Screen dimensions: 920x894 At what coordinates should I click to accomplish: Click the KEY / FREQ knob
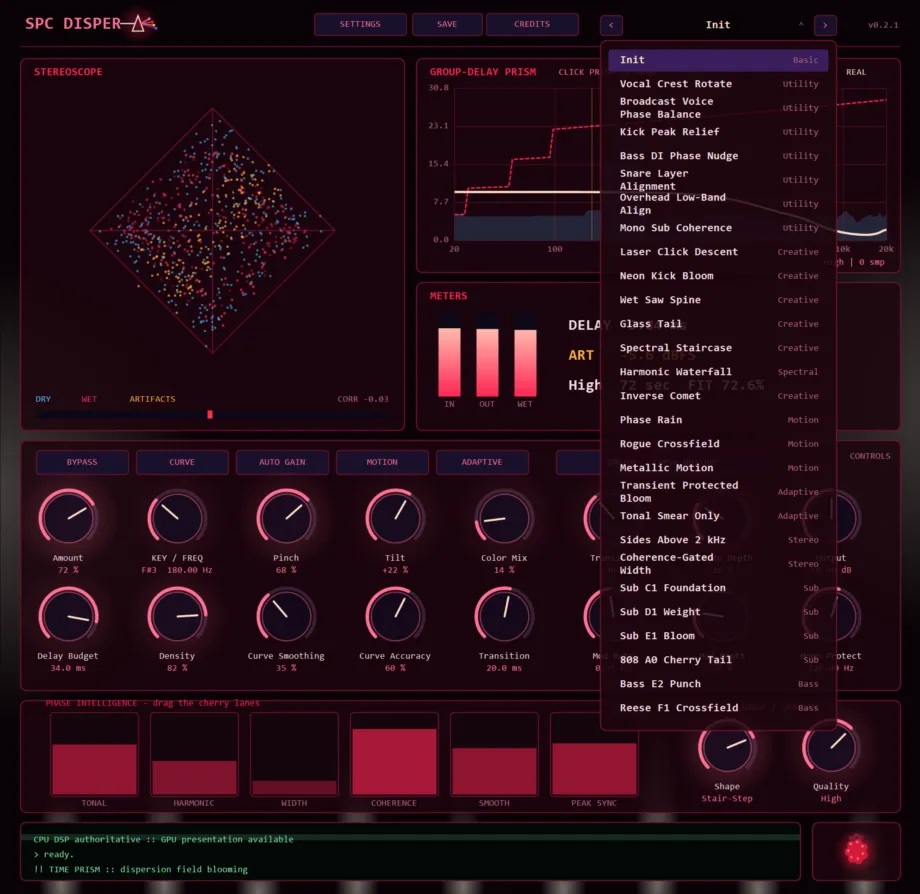pos(177,519)
